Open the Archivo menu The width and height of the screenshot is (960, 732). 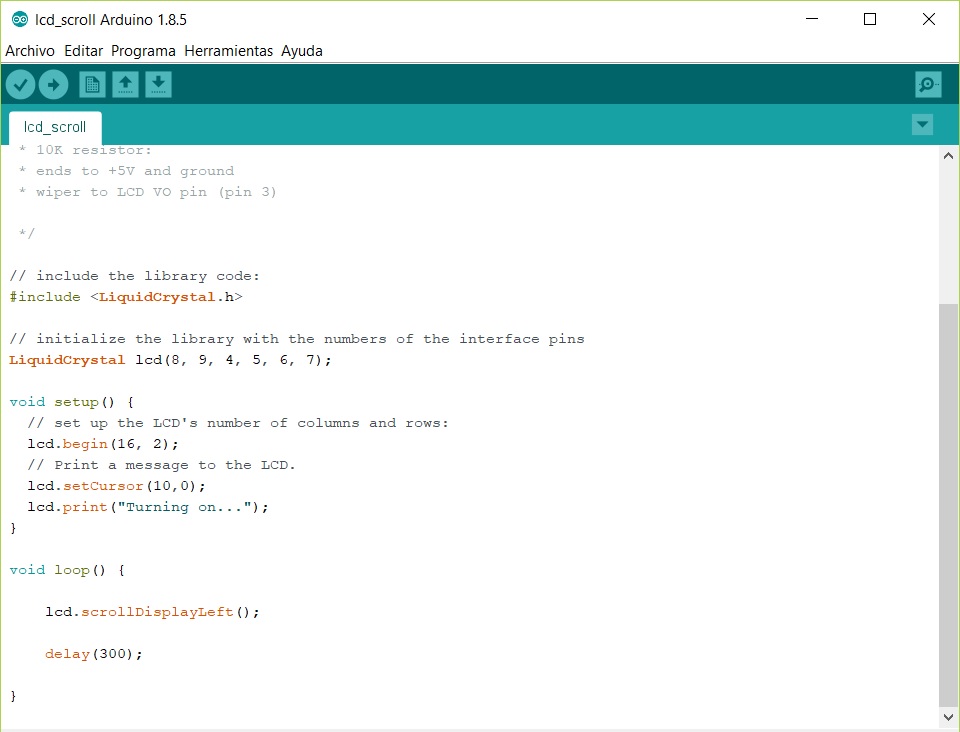[x=30, y=51]
